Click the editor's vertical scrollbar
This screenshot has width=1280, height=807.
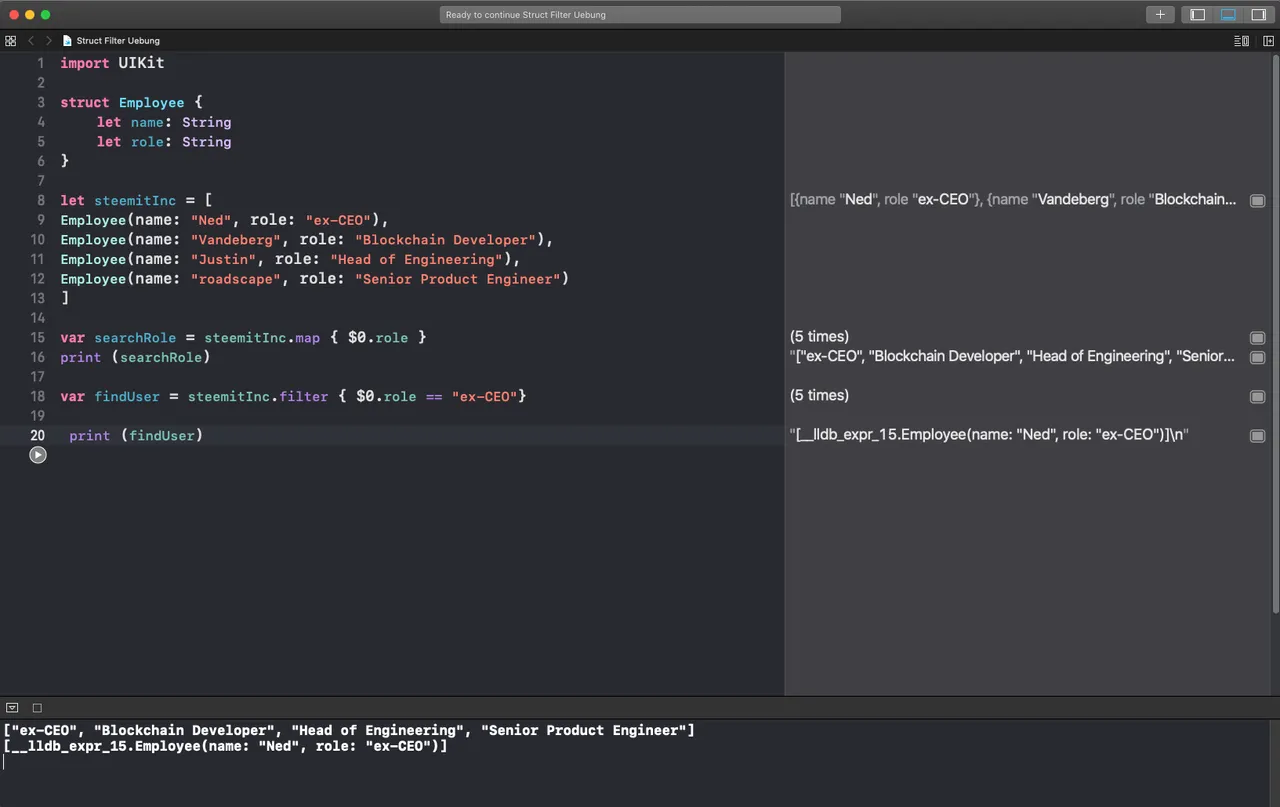(x=1275, y=335)
